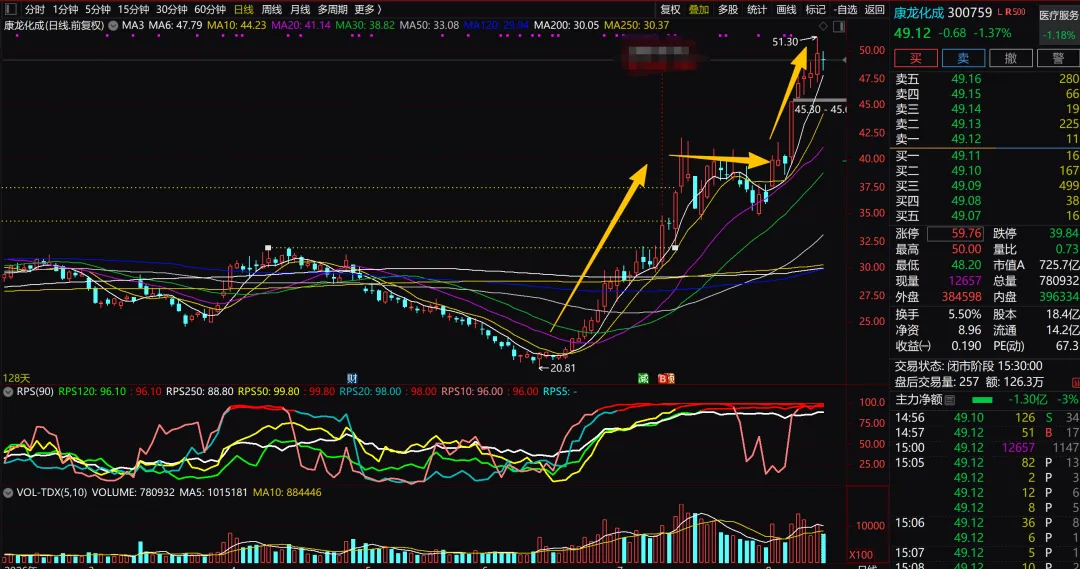1080x569 pixels.
Task: Click the green 减 marker on timeline
Action: (643, 378)
